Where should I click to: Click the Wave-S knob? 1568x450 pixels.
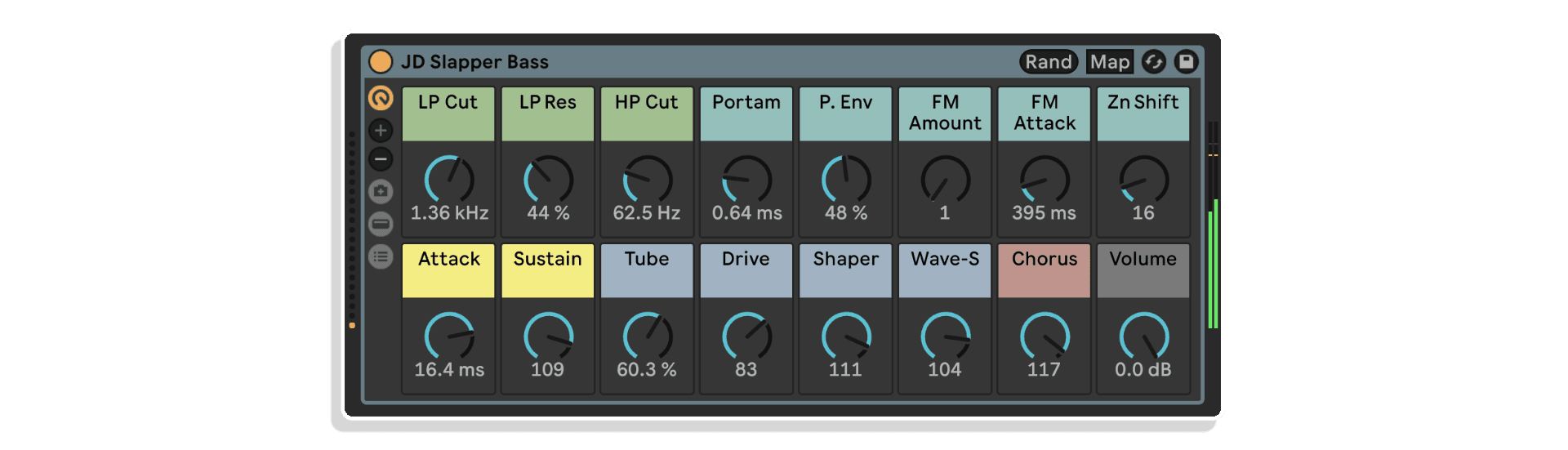[x=946, y=336]
